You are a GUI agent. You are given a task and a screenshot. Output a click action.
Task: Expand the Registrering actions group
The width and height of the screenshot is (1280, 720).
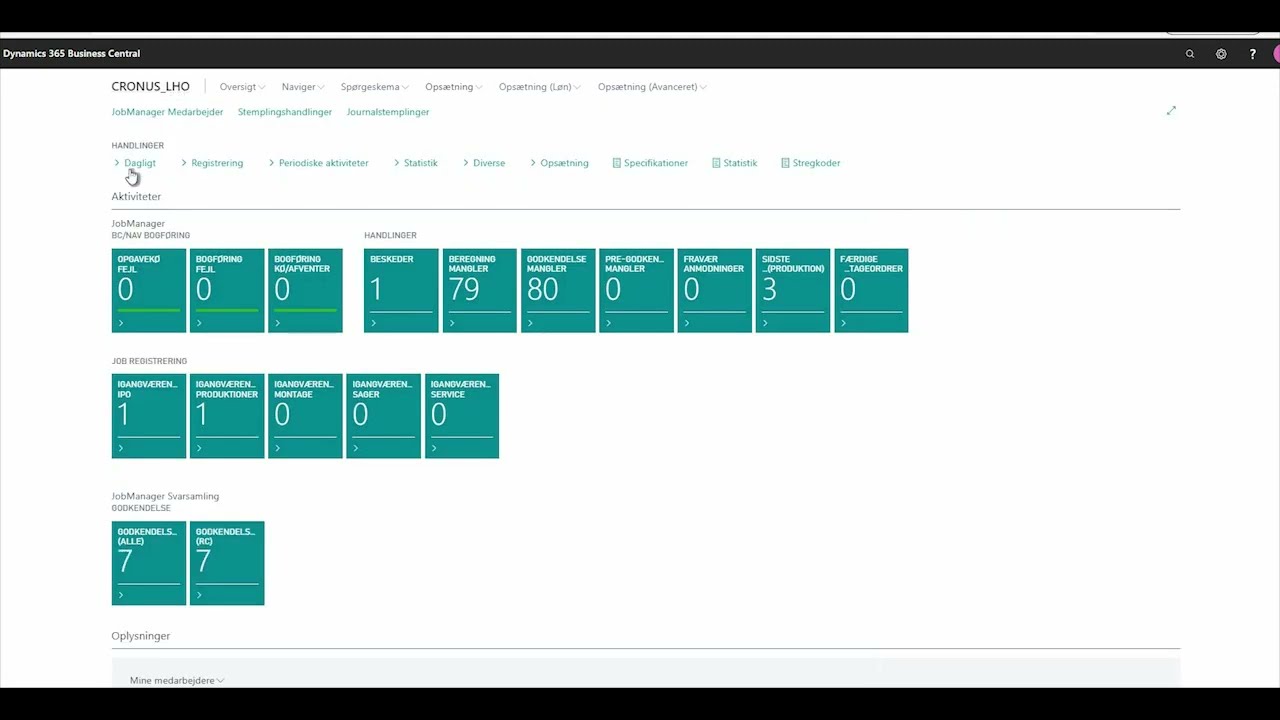pyautogui.click(x=212, y=163)
